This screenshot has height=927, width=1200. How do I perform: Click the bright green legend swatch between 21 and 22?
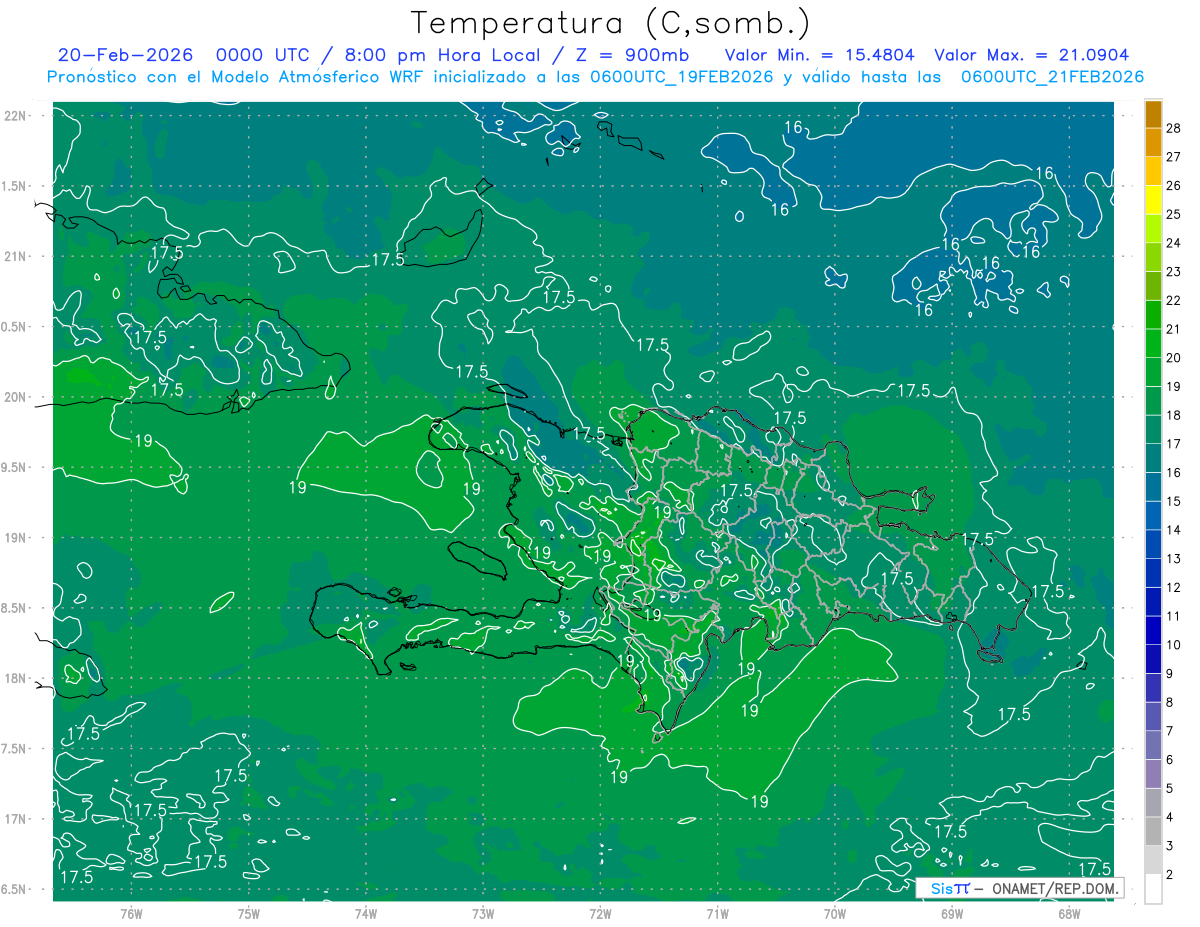pyautogui.click(x=1153, y=315)
